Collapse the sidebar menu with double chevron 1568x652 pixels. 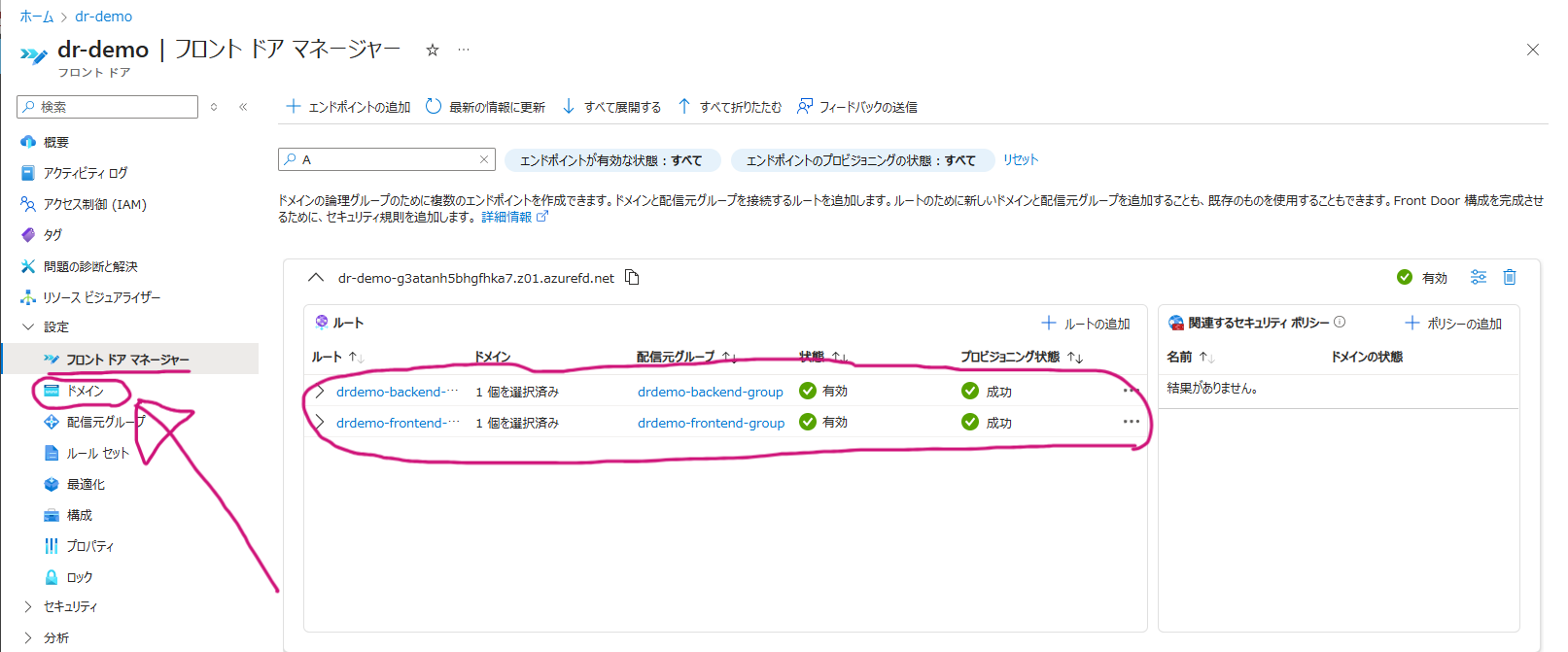tap(243, 107)
